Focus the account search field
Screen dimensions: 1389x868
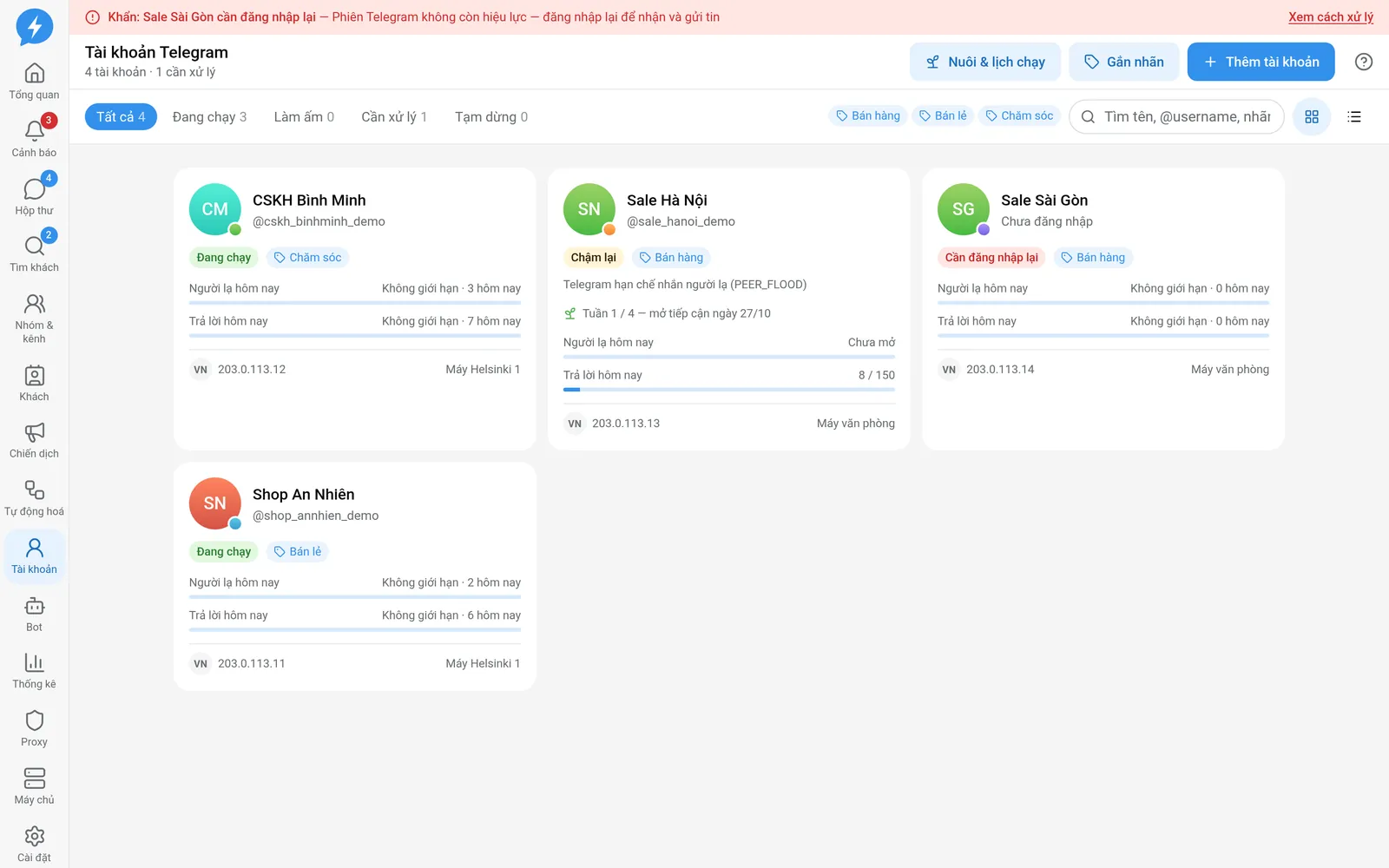1176,116
